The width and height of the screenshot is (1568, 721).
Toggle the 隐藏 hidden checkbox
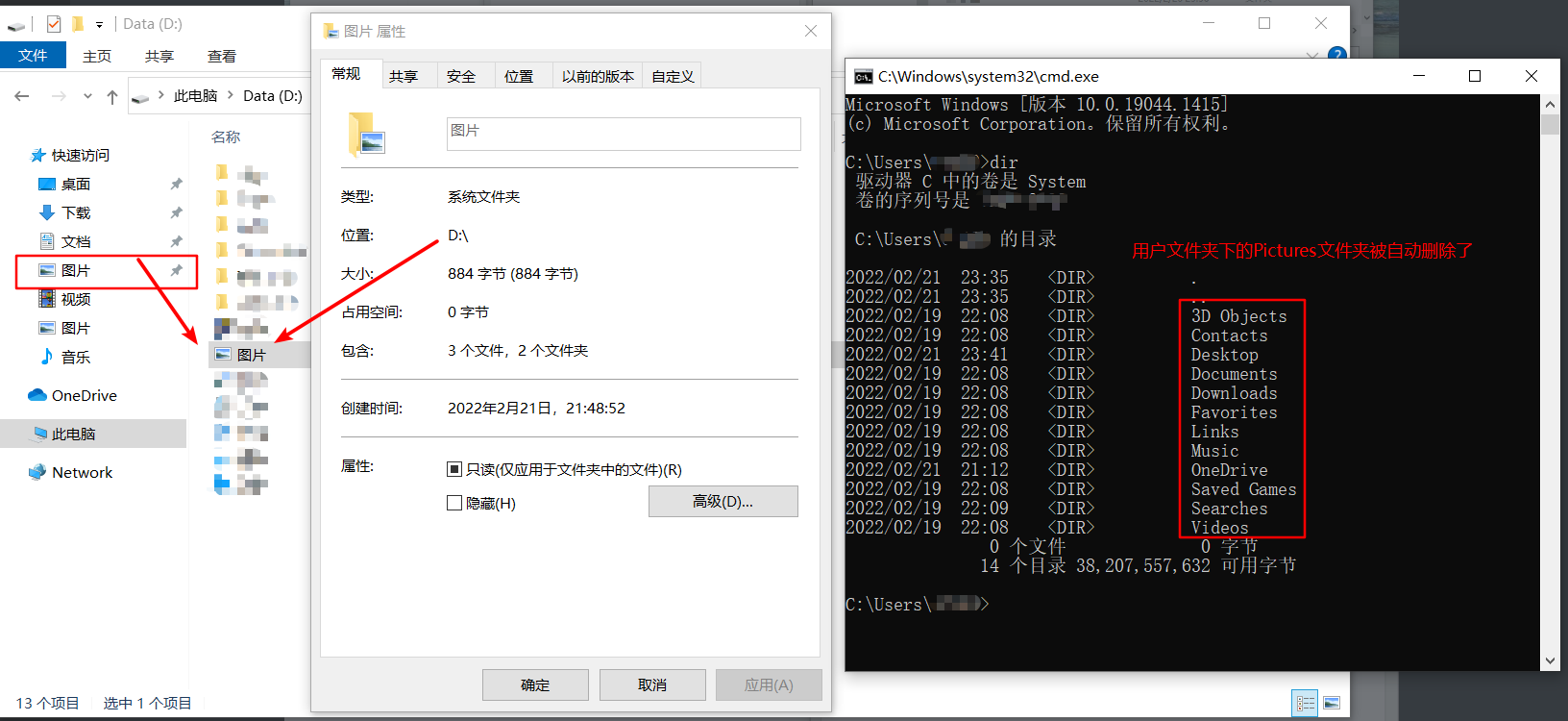coord(454,503)
